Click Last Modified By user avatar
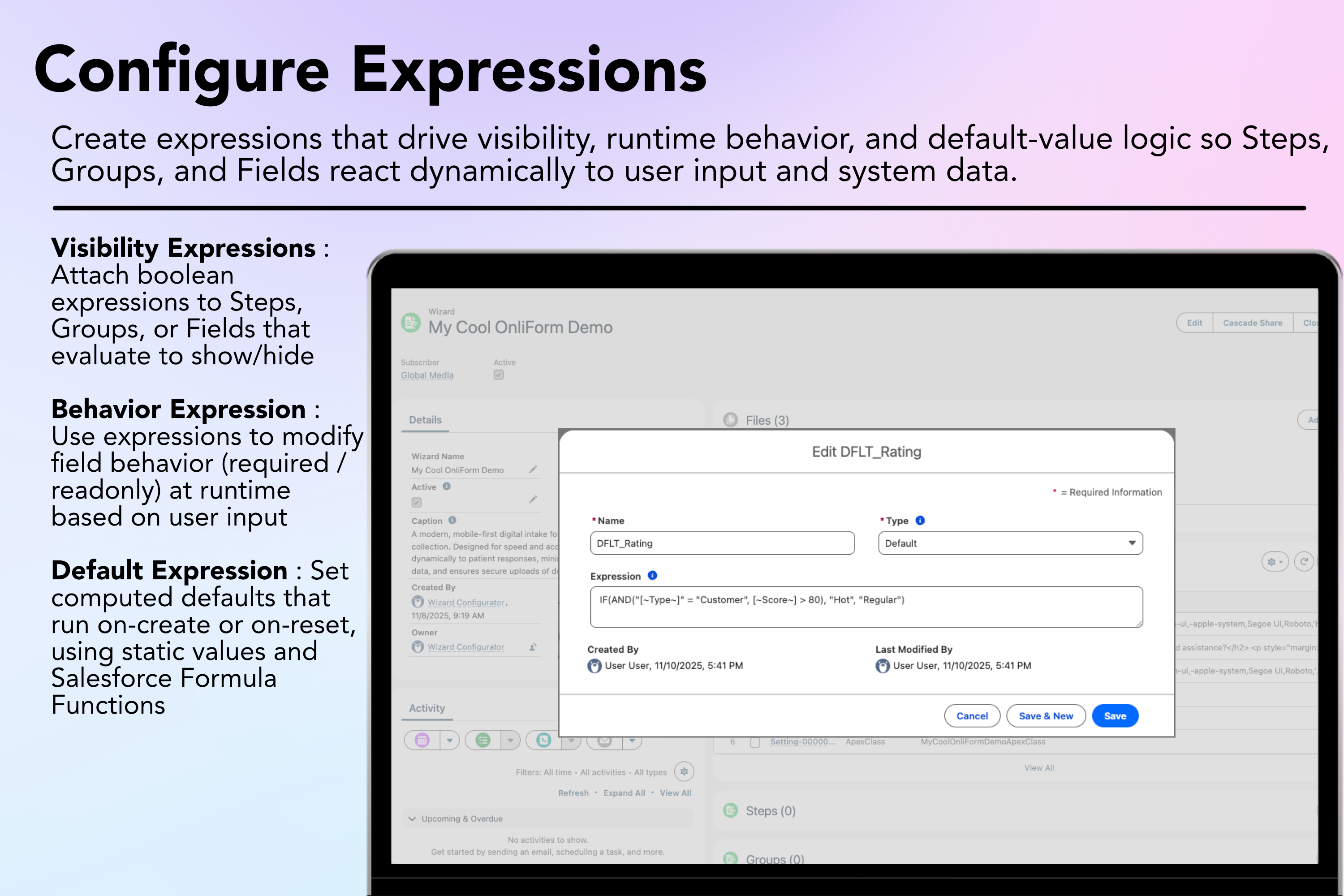1344x896 pixels. click(882, 666)
